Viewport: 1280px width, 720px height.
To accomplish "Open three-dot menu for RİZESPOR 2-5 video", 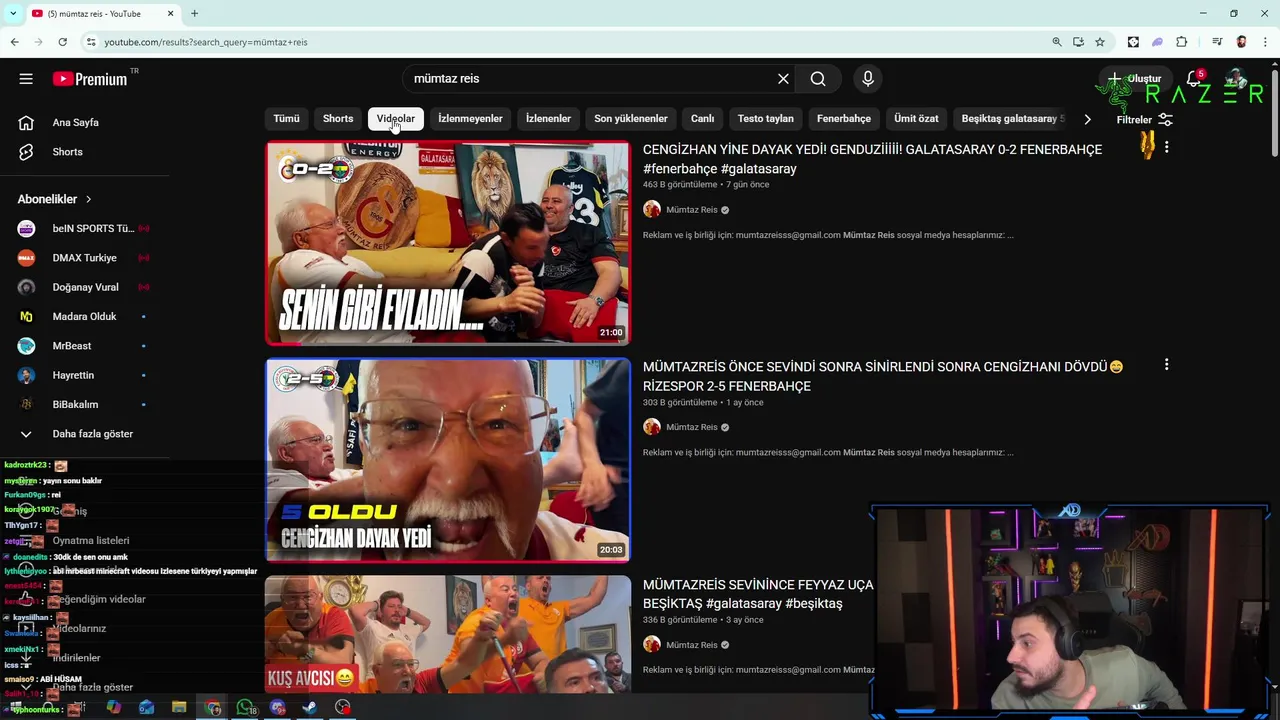I will [x=1166, y=365].
